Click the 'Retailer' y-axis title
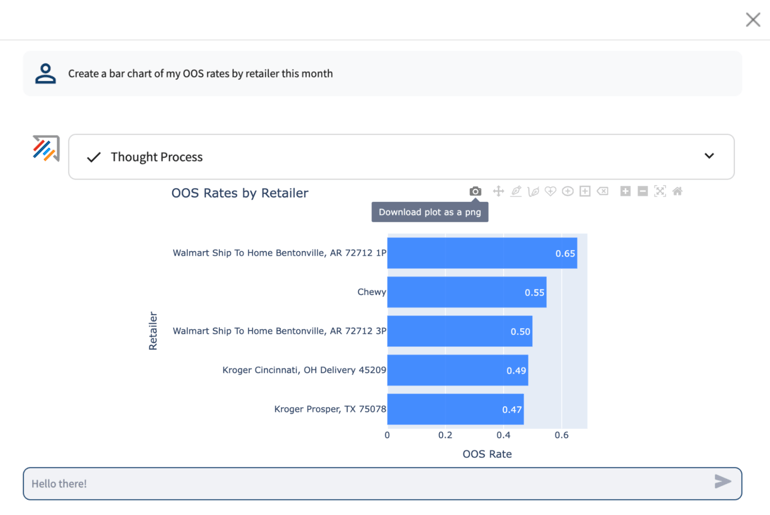770x515 pixels. click(x=153, y=331)
